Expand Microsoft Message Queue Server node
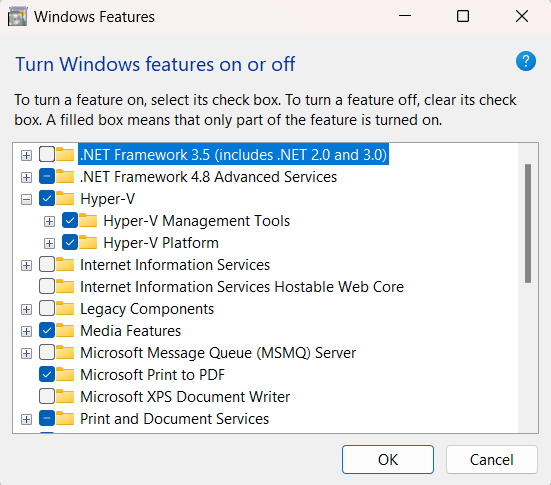The image size is (551, 485). (26, 354)
